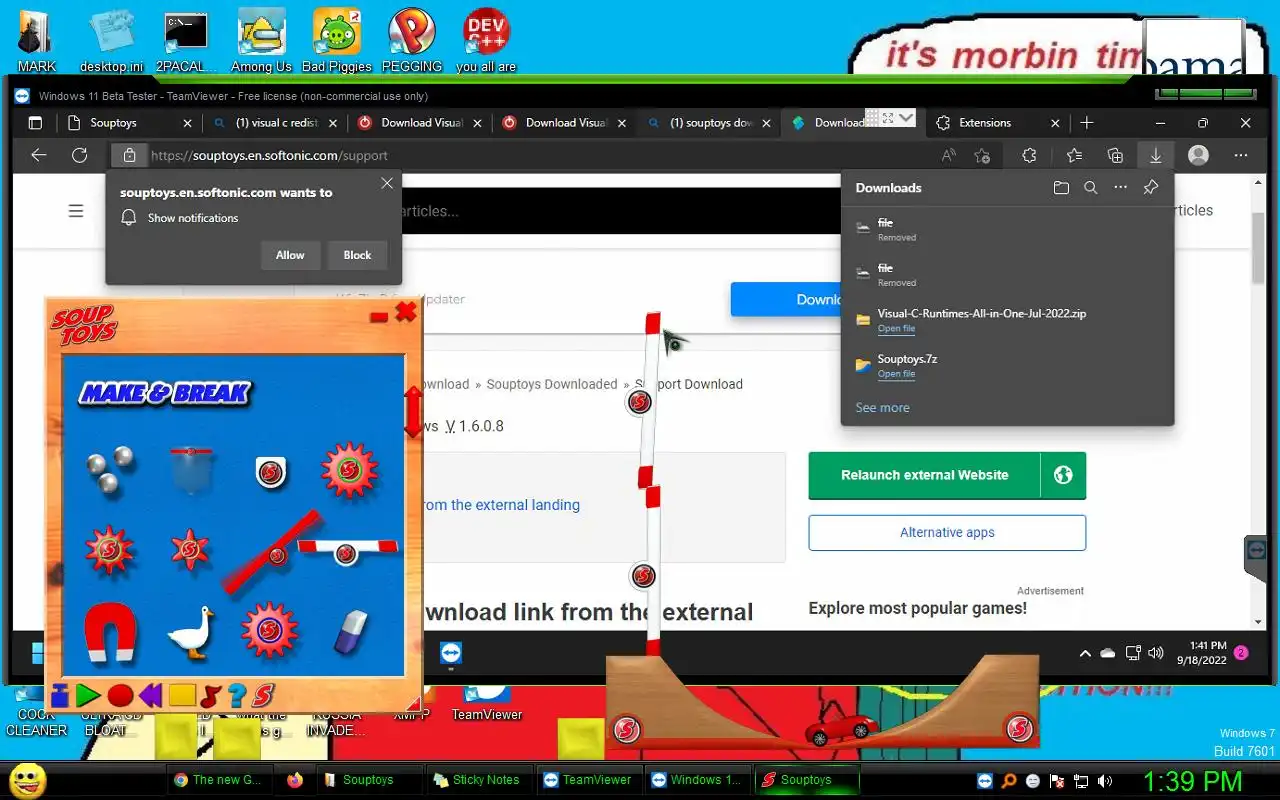Open browser profile avatar

click(1198, 155)
